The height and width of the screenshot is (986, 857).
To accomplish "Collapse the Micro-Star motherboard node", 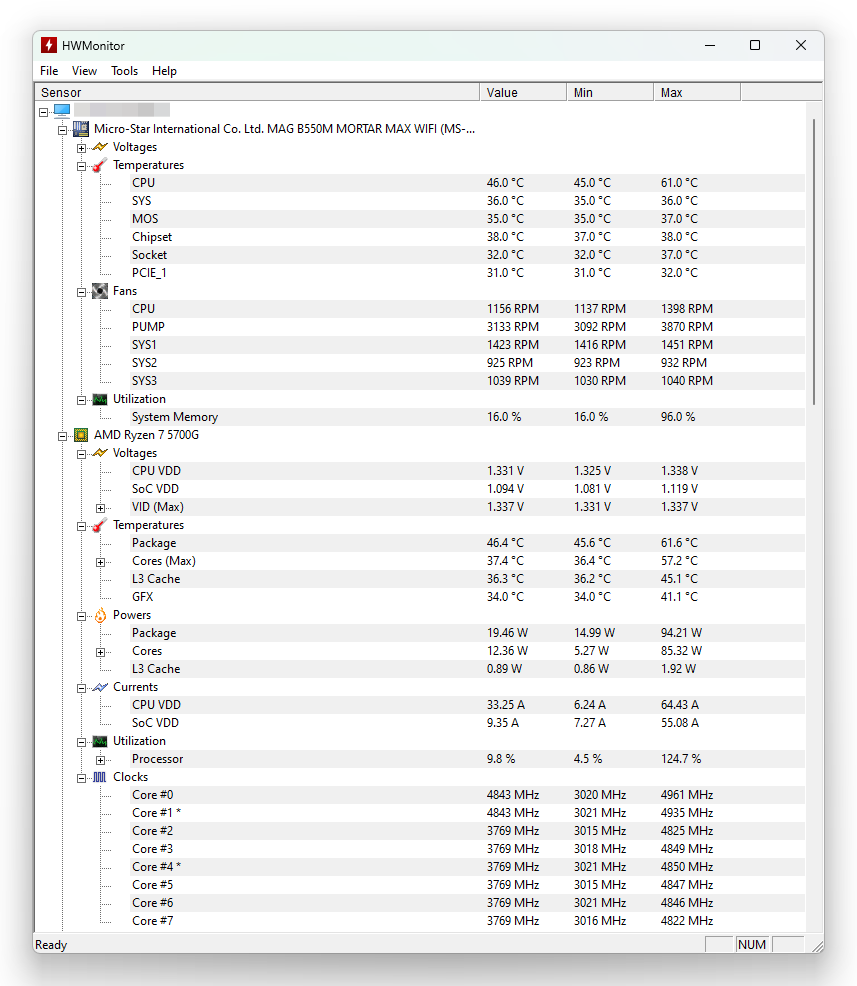I will 62,130.
